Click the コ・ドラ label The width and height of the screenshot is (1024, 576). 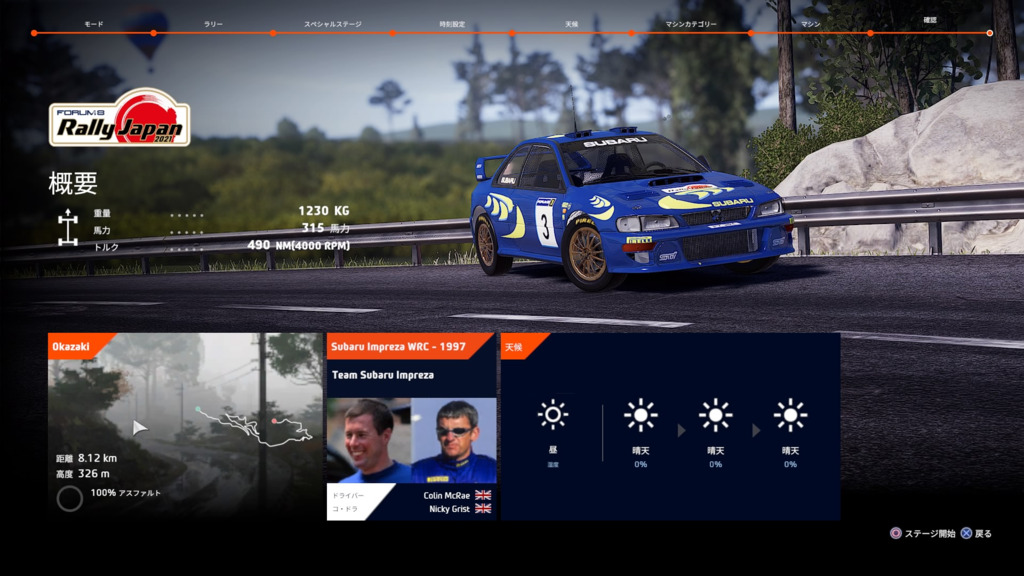point(345,508)
